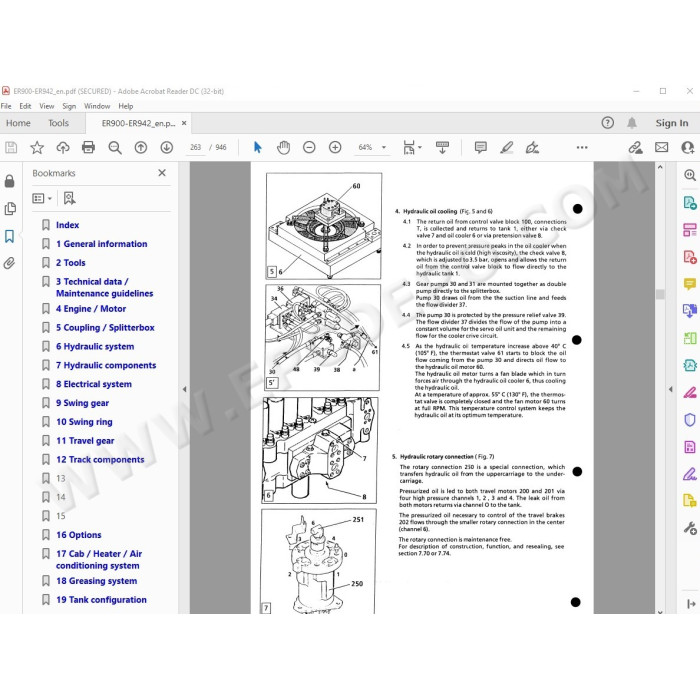Open Create PDF tool in right pane

[x=690, y=257]
